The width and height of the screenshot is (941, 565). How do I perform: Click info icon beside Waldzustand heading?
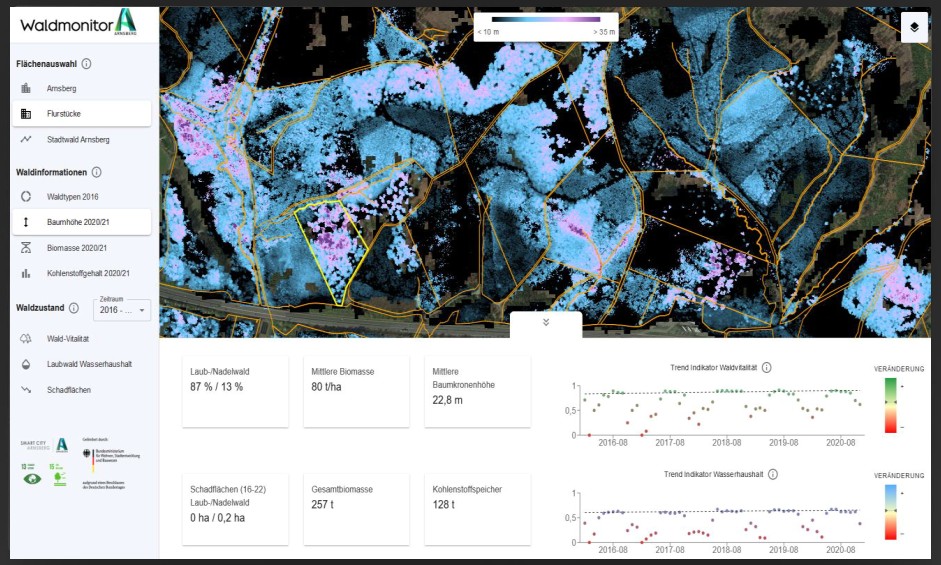tap(74, 307)
